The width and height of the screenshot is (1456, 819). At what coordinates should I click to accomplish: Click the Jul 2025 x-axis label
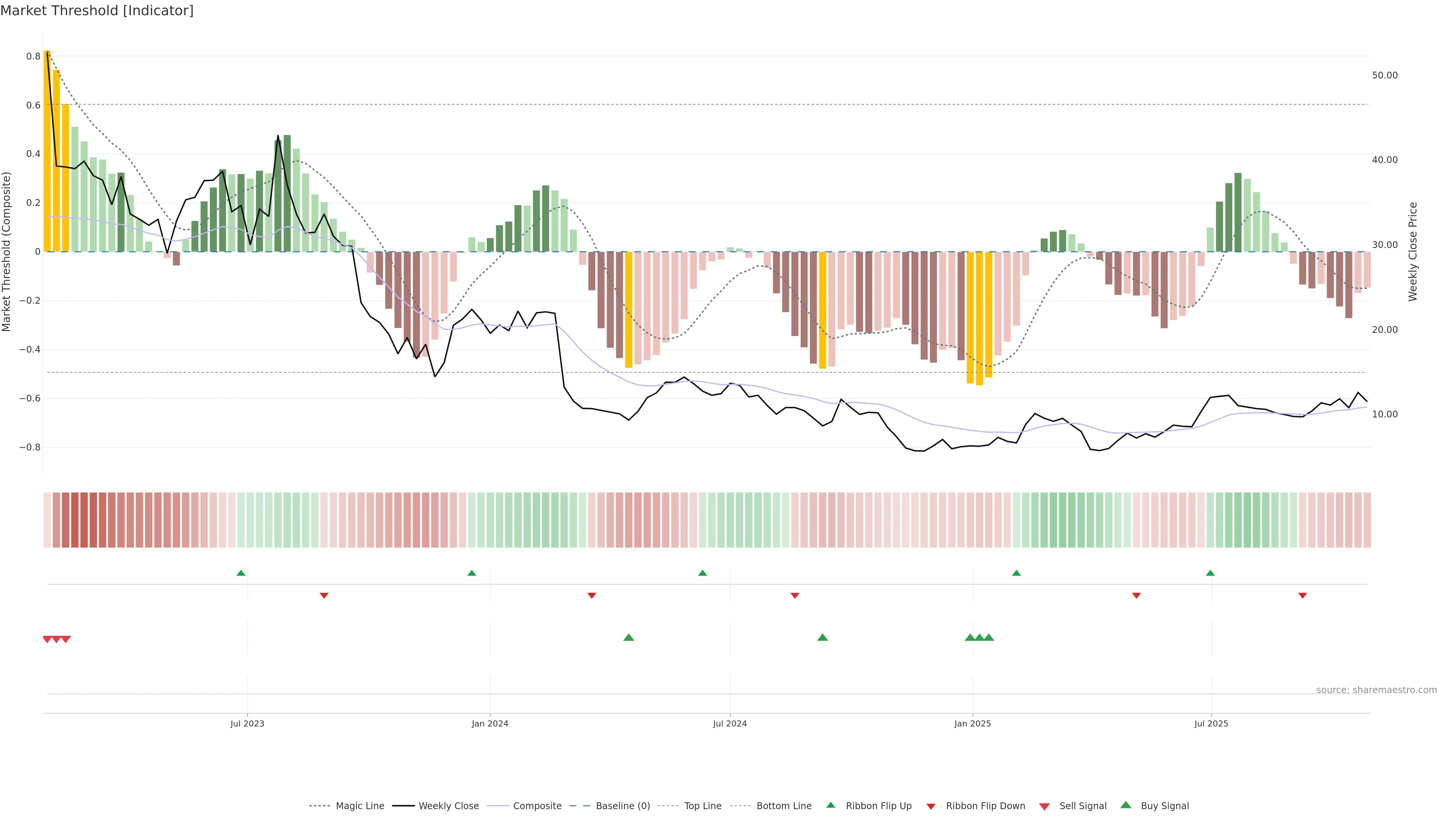click(x=1211, y=723)
